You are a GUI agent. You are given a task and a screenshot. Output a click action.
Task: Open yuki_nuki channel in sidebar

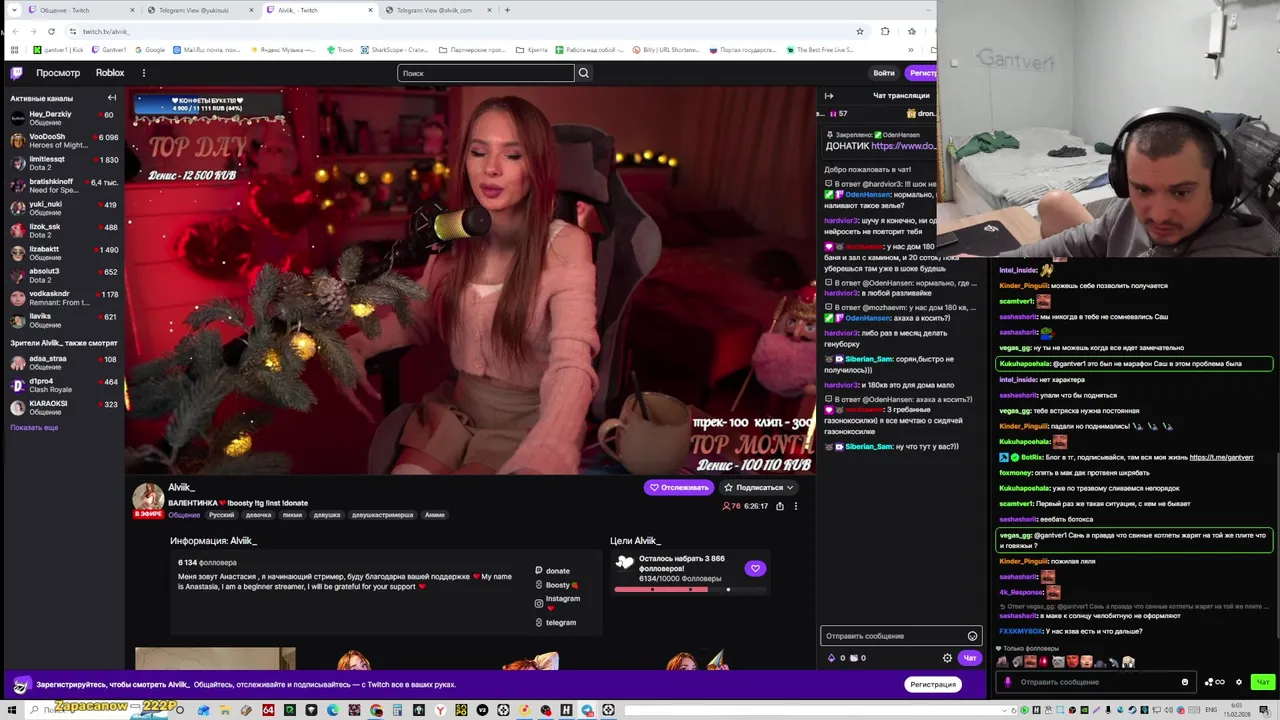[x=64, y=208]
